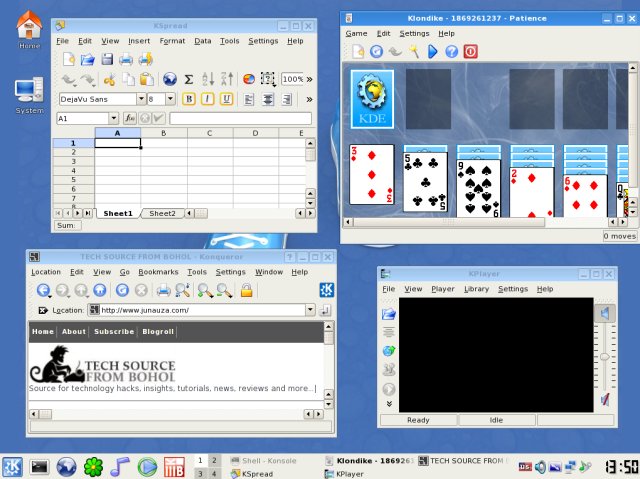Toggle left text alignment in KSpread
Image resolution: width=640 pixels, height=479 pixels.
point(249,99)
